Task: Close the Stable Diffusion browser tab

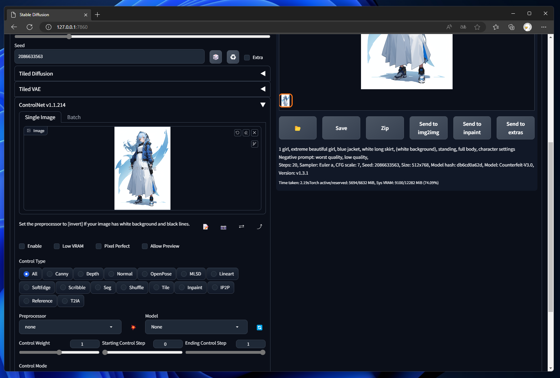Action: 86,15
